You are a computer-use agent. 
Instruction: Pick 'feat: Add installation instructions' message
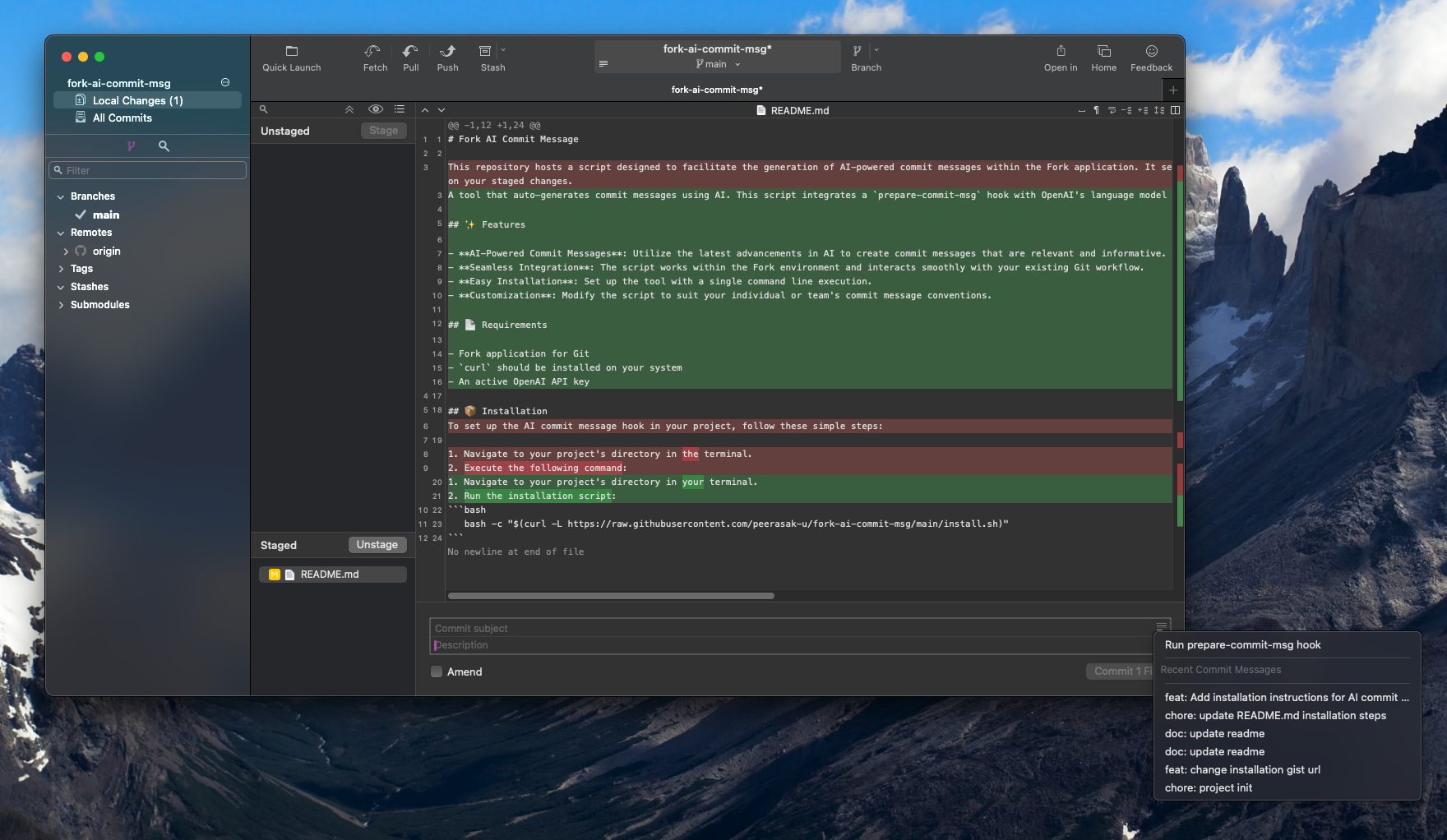point(1288,698)
